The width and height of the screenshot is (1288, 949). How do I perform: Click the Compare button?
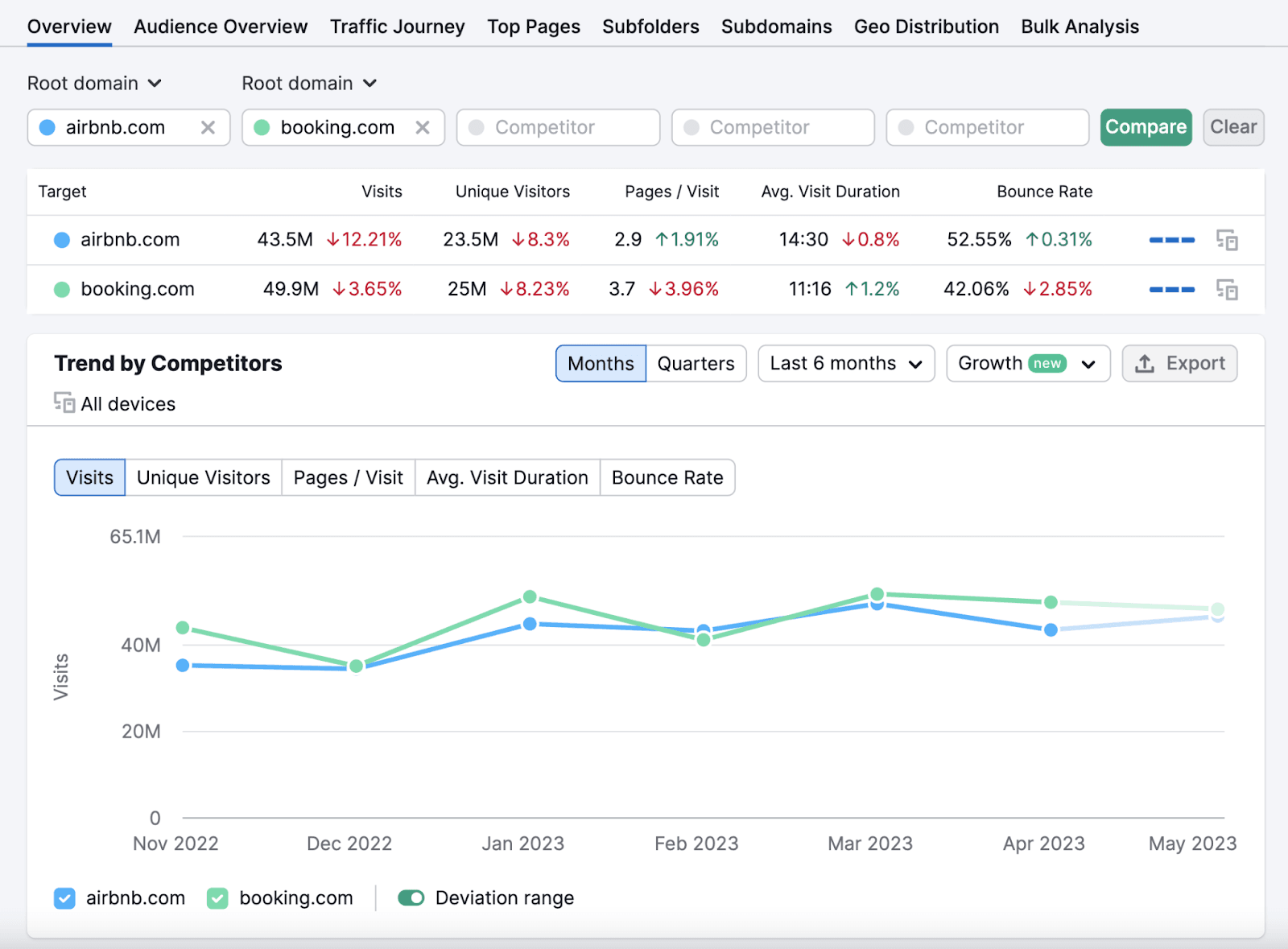(1146, 126)
